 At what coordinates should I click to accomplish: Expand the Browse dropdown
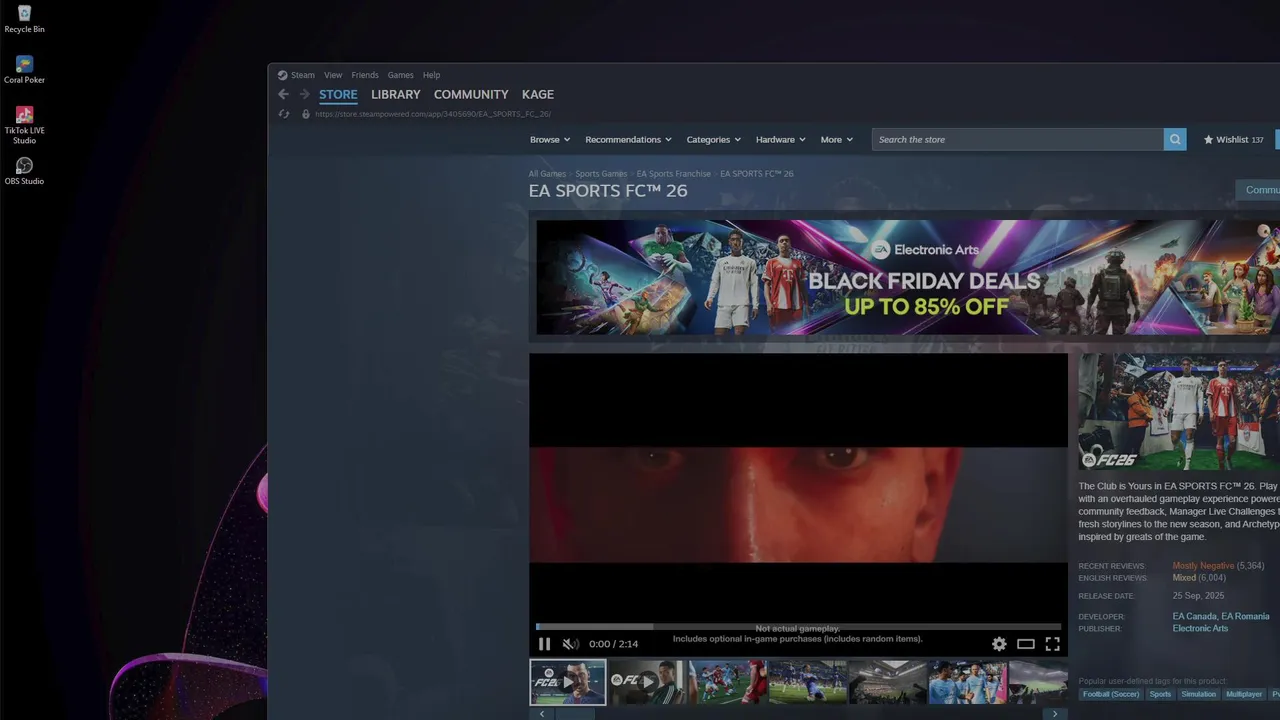click(x=550, y=140)
